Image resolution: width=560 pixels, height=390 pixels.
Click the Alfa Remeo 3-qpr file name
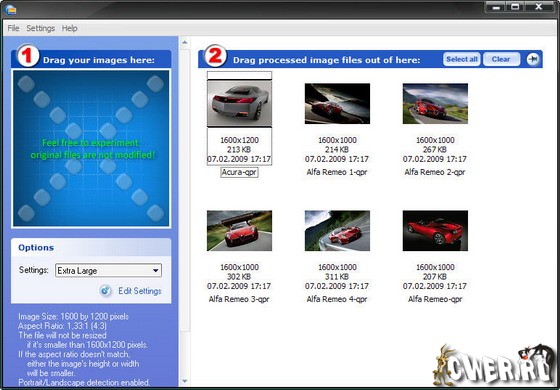click(239, 299)
